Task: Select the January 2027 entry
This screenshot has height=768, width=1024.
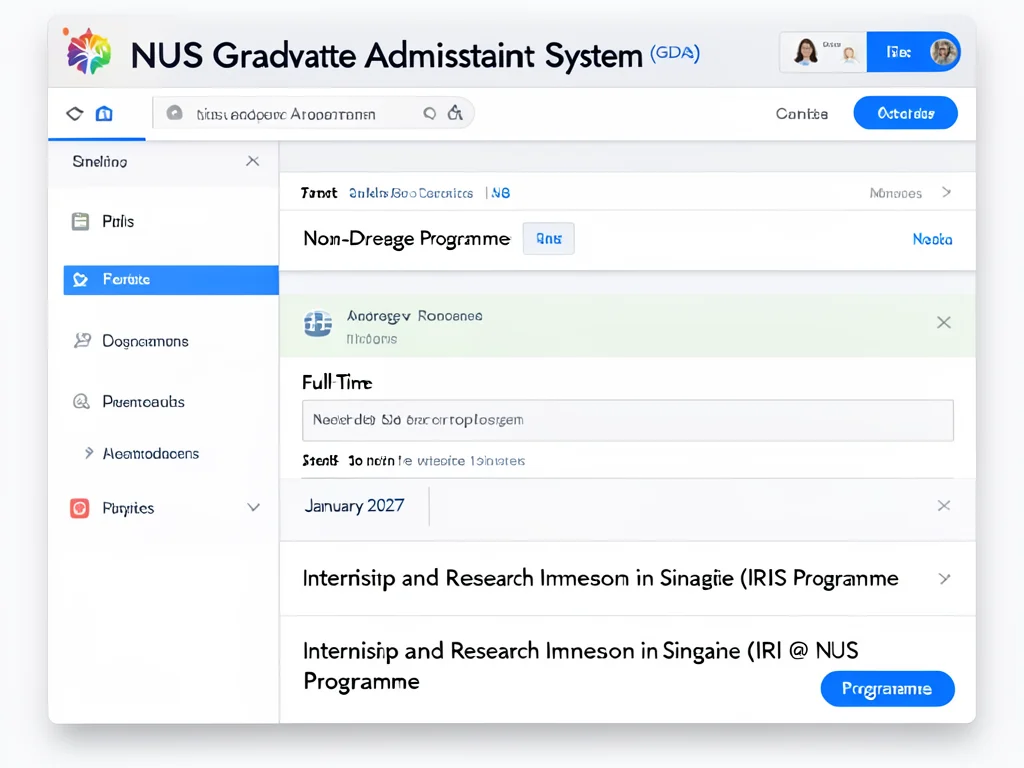Action: tap(354, 506)
